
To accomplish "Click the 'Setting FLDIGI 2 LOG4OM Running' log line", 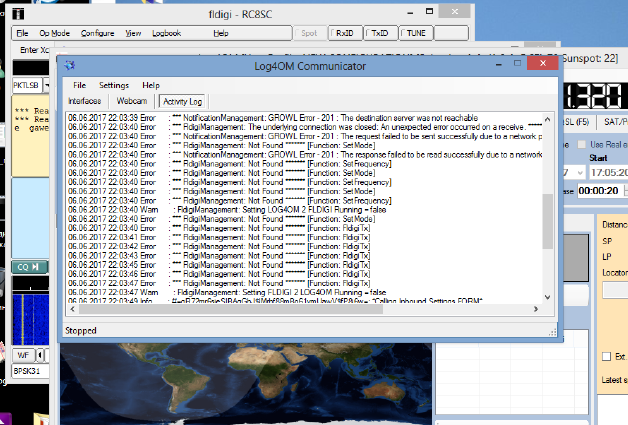I will tap(227, 292).
